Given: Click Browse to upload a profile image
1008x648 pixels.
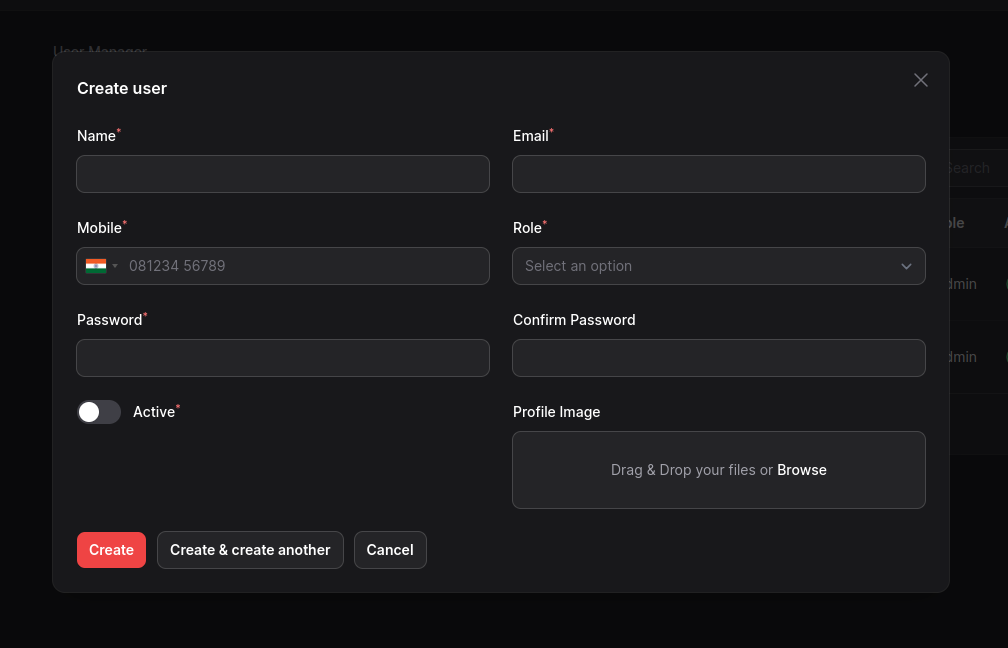Looking at the screenshot, I should coord(801,470).
